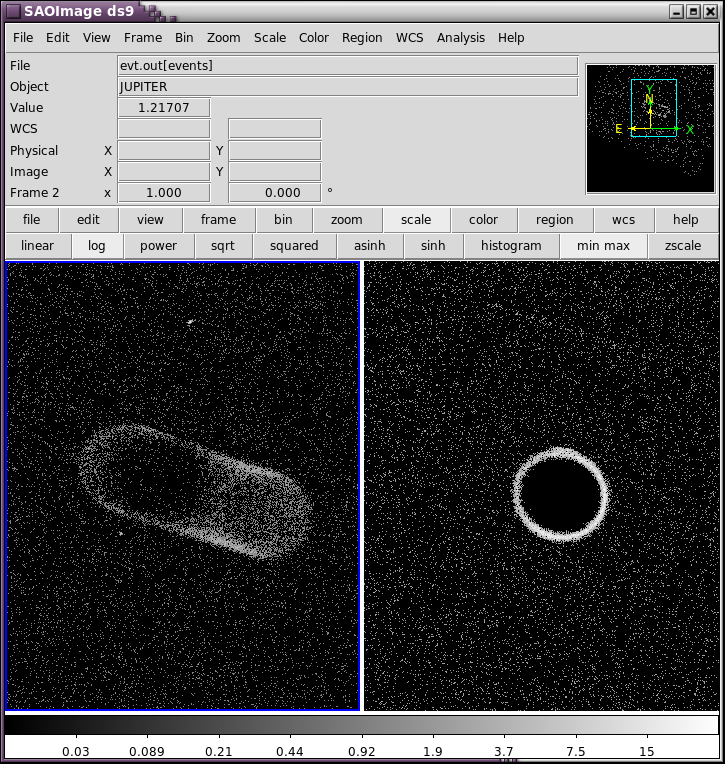Viewport: 725px width, 764px height.
Task: Select the linear scale button
Action: click(x=37, y=246)
